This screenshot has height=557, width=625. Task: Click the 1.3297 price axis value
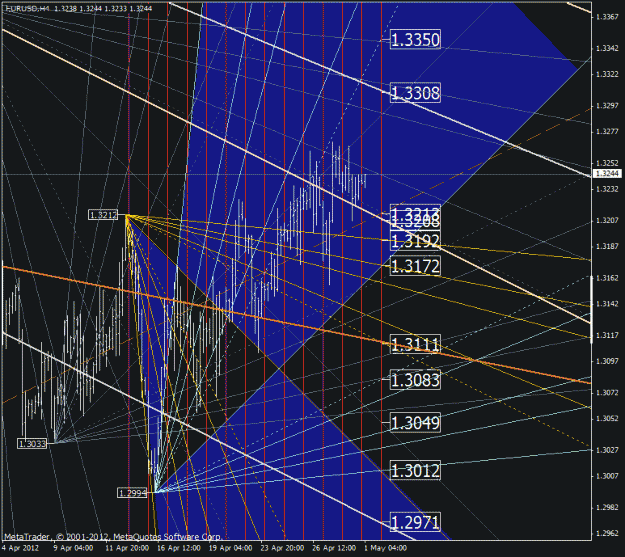tap(607, 106)
